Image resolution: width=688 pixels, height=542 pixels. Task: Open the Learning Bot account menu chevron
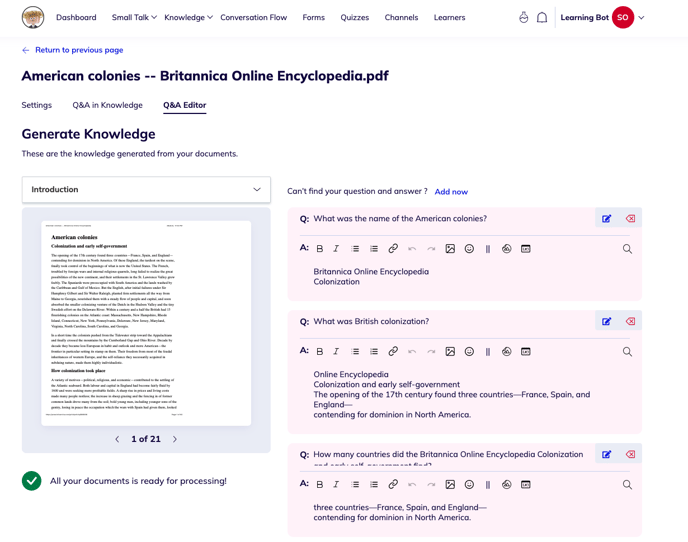tap(641, 18)
